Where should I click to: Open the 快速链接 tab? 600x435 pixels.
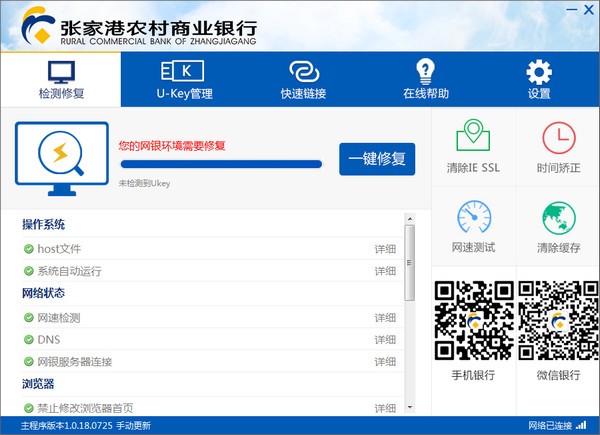[303, 80]
